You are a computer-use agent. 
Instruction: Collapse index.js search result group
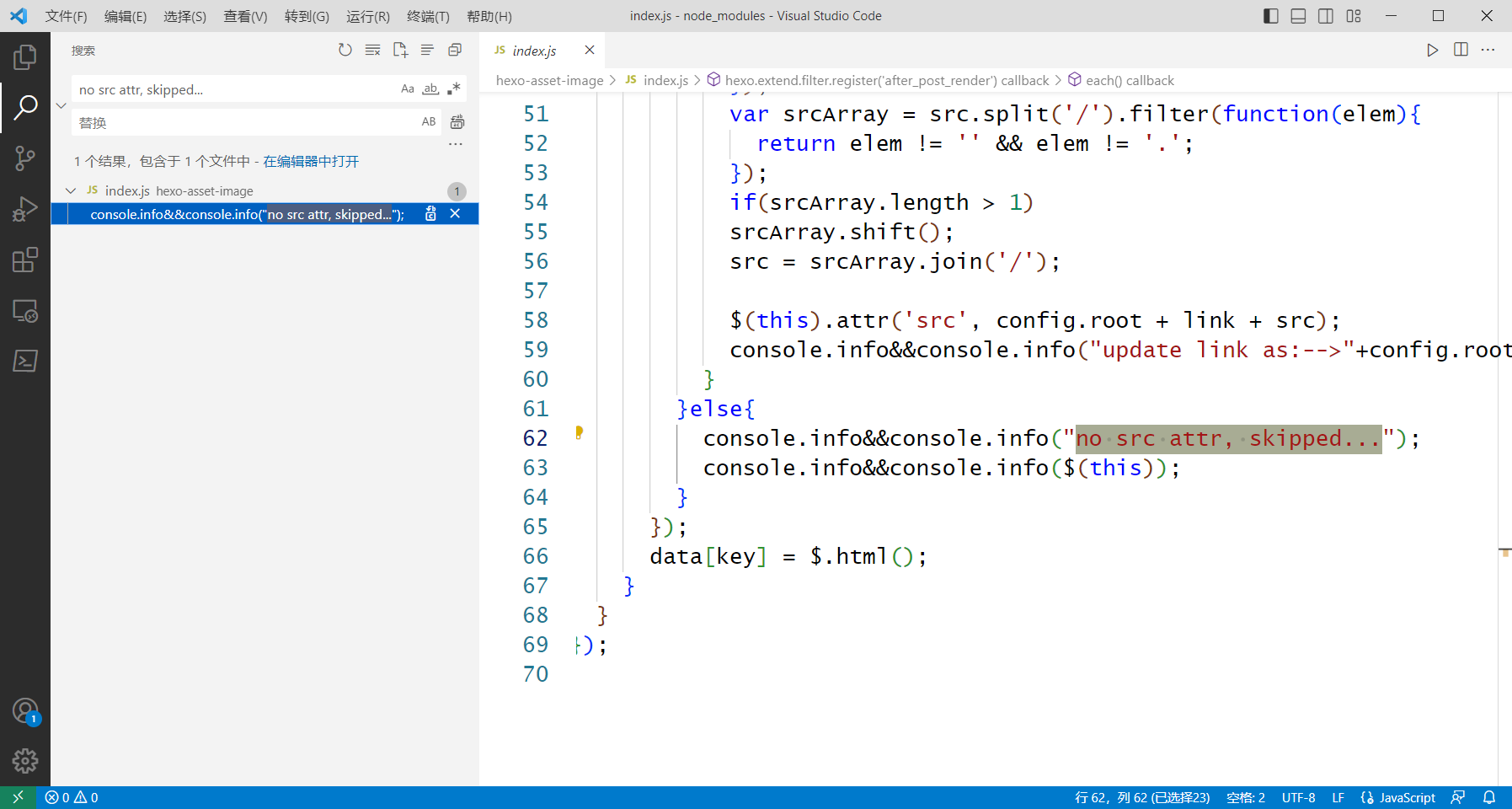click(71, 191)
